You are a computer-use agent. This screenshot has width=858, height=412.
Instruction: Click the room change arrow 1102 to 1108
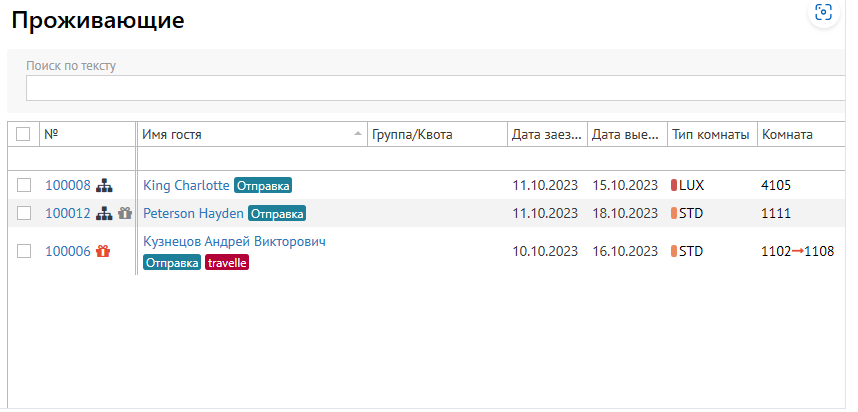pyautogui.click(x=798, y=252)
